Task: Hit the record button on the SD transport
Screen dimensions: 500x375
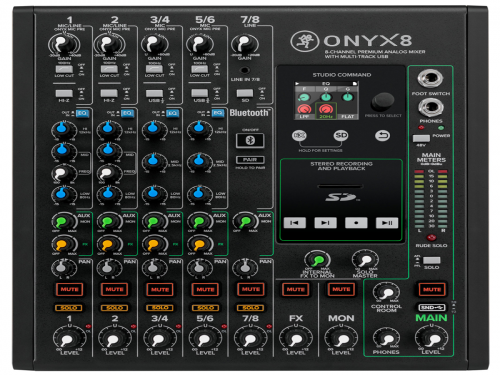Action: tap(356, 223)
